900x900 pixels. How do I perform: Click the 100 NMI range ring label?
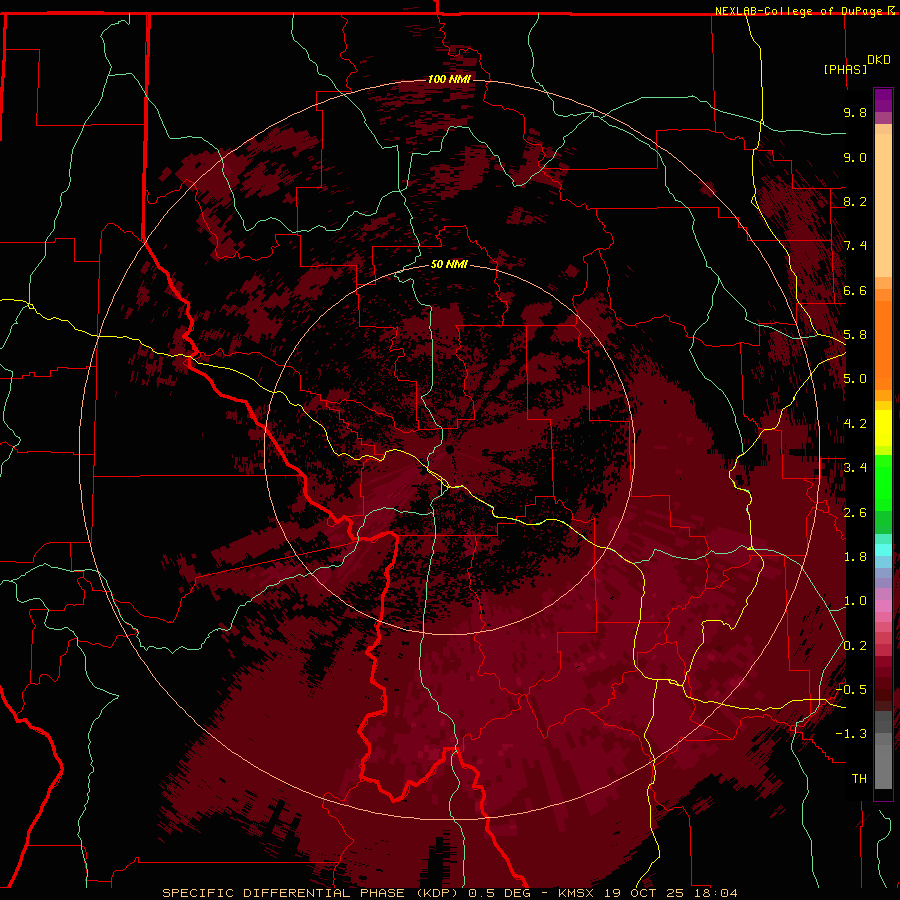pos(449,79)
